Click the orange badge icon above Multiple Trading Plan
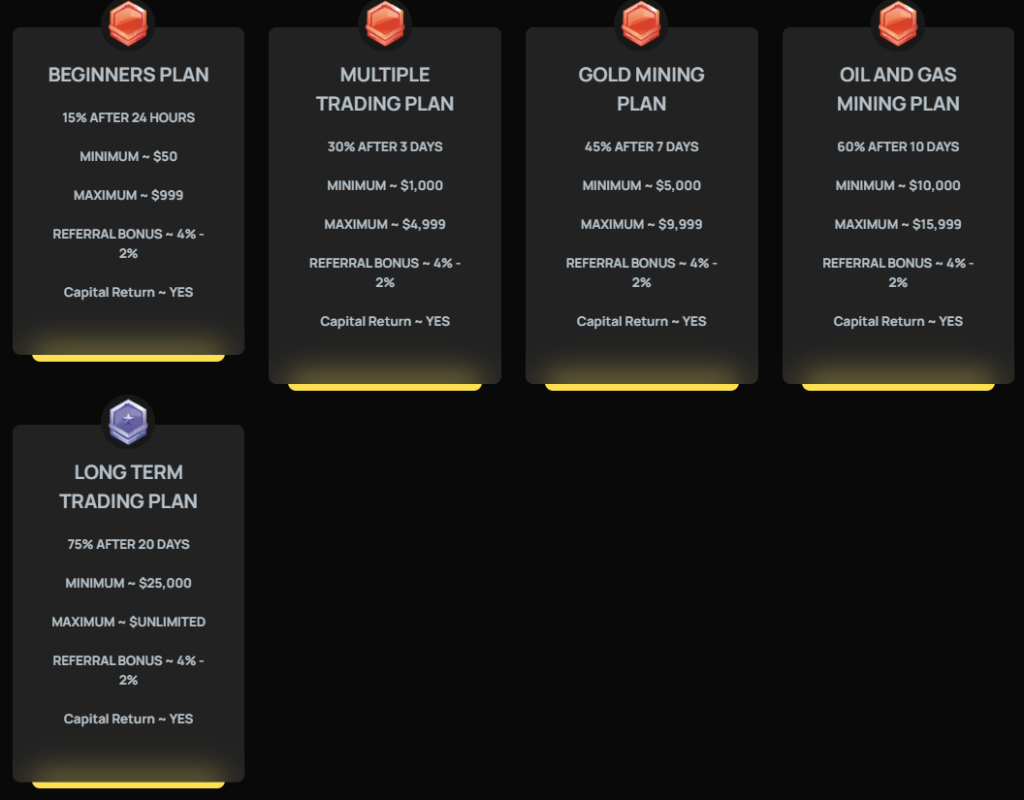Image resolution: width=1024 pixels, height=800 pixels. [x=385, y=23]
